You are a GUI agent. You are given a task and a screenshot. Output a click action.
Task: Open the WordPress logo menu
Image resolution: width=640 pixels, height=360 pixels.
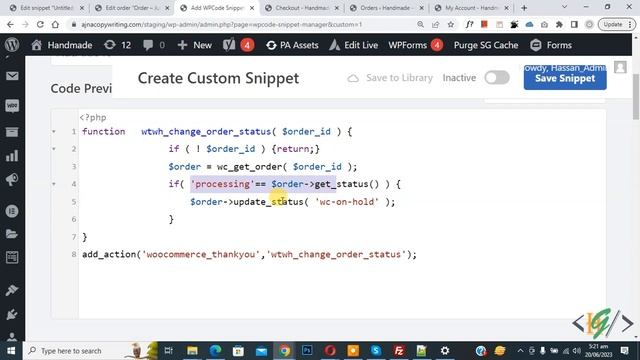tap(12, 44)
